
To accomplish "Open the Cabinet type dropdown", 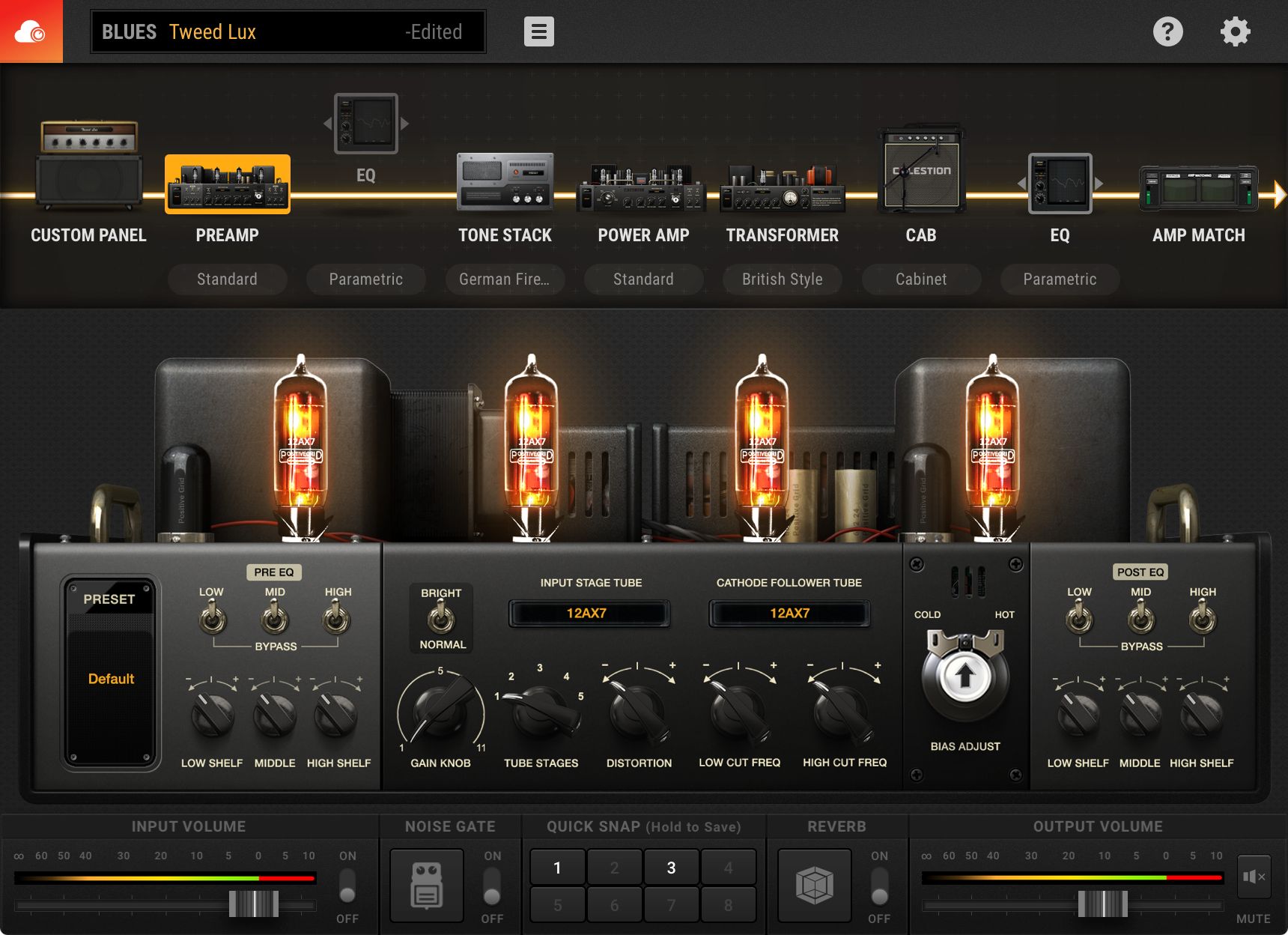I will 921,279.
